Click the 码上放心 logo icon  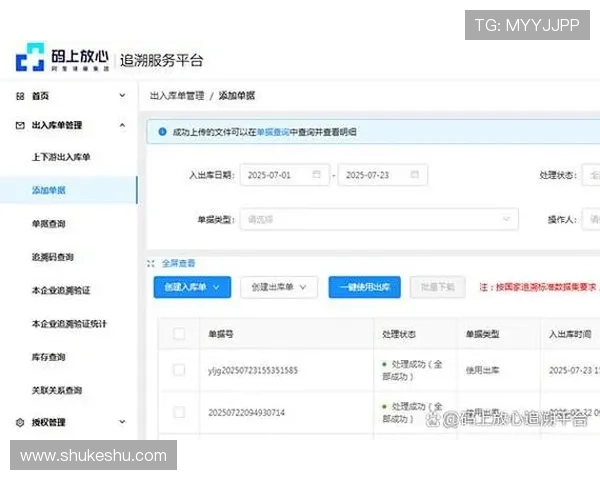[x=30, y=57]
